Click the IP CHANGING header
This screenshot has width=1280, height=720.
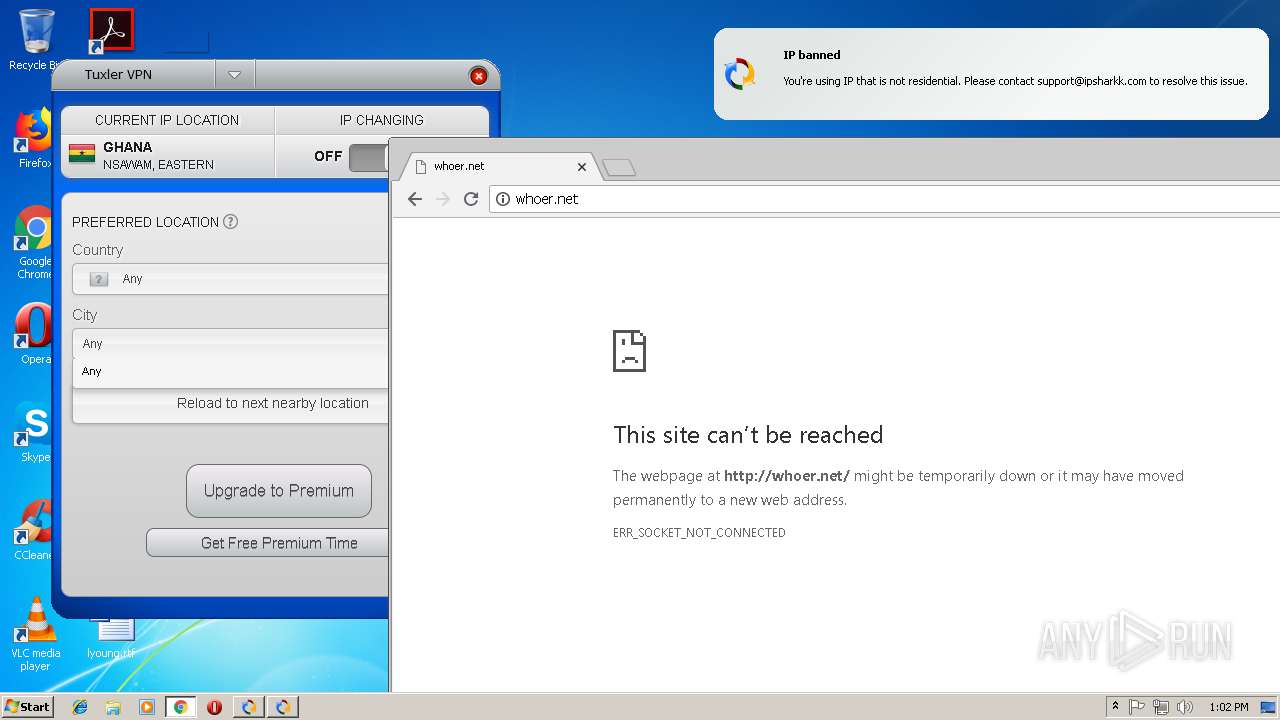point(381,120)
